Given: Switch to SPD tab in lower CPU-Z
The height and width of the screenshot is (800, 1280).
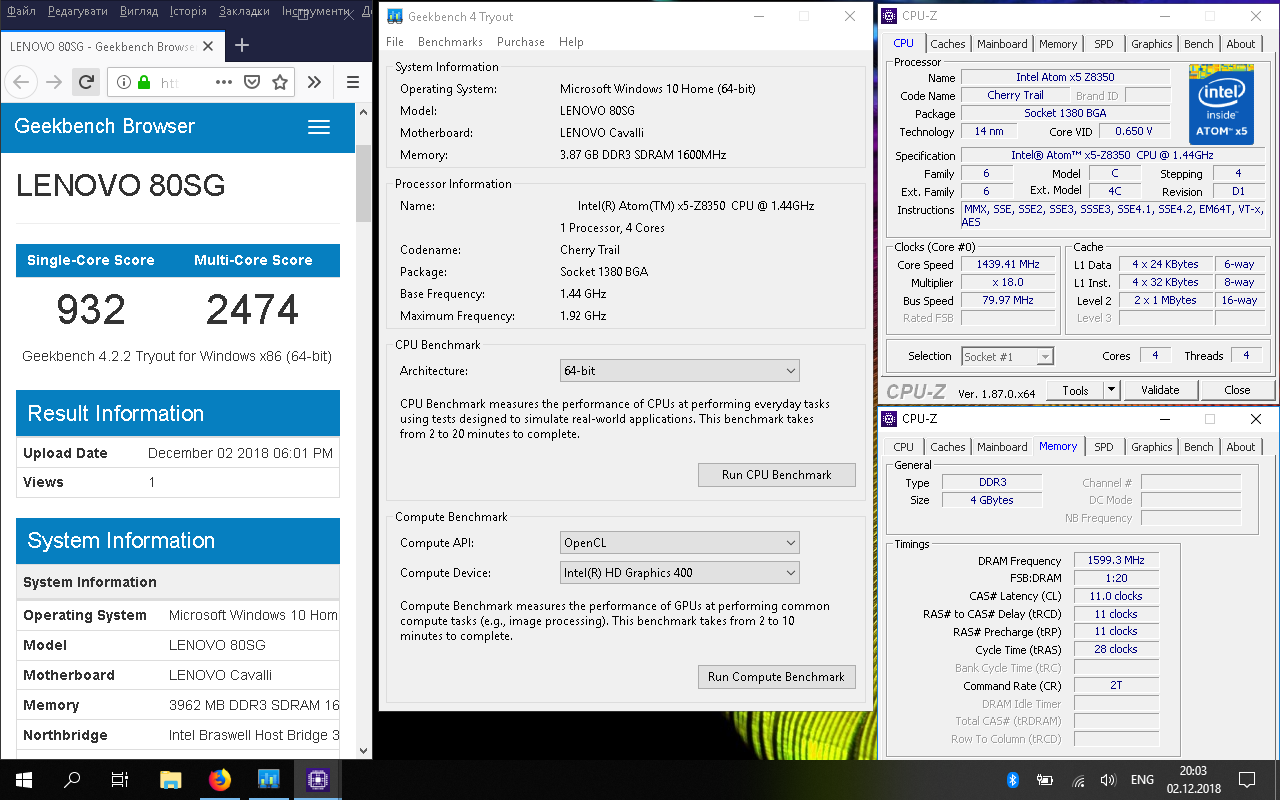Looking at the screenshot, I should (1104, 447).
